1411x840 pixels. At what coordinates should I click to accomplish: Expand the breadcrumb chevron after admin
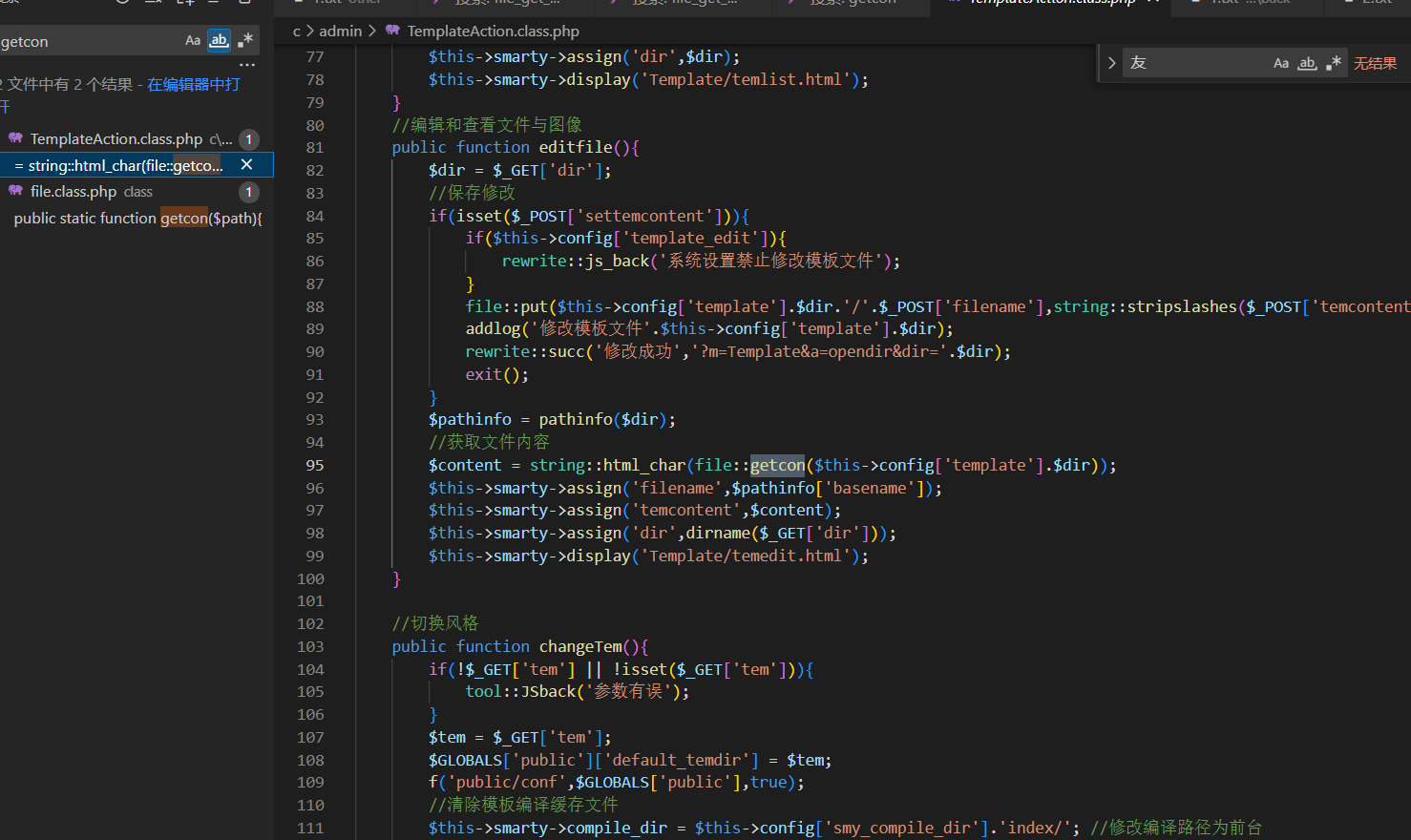[372, 31]
